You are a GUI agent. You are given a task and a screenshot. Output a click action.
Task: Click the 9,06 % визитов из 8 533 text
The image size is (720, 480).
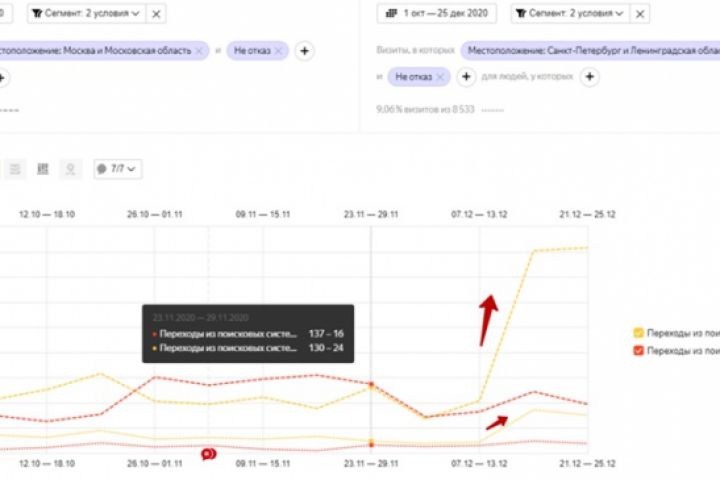click(425, 109)
